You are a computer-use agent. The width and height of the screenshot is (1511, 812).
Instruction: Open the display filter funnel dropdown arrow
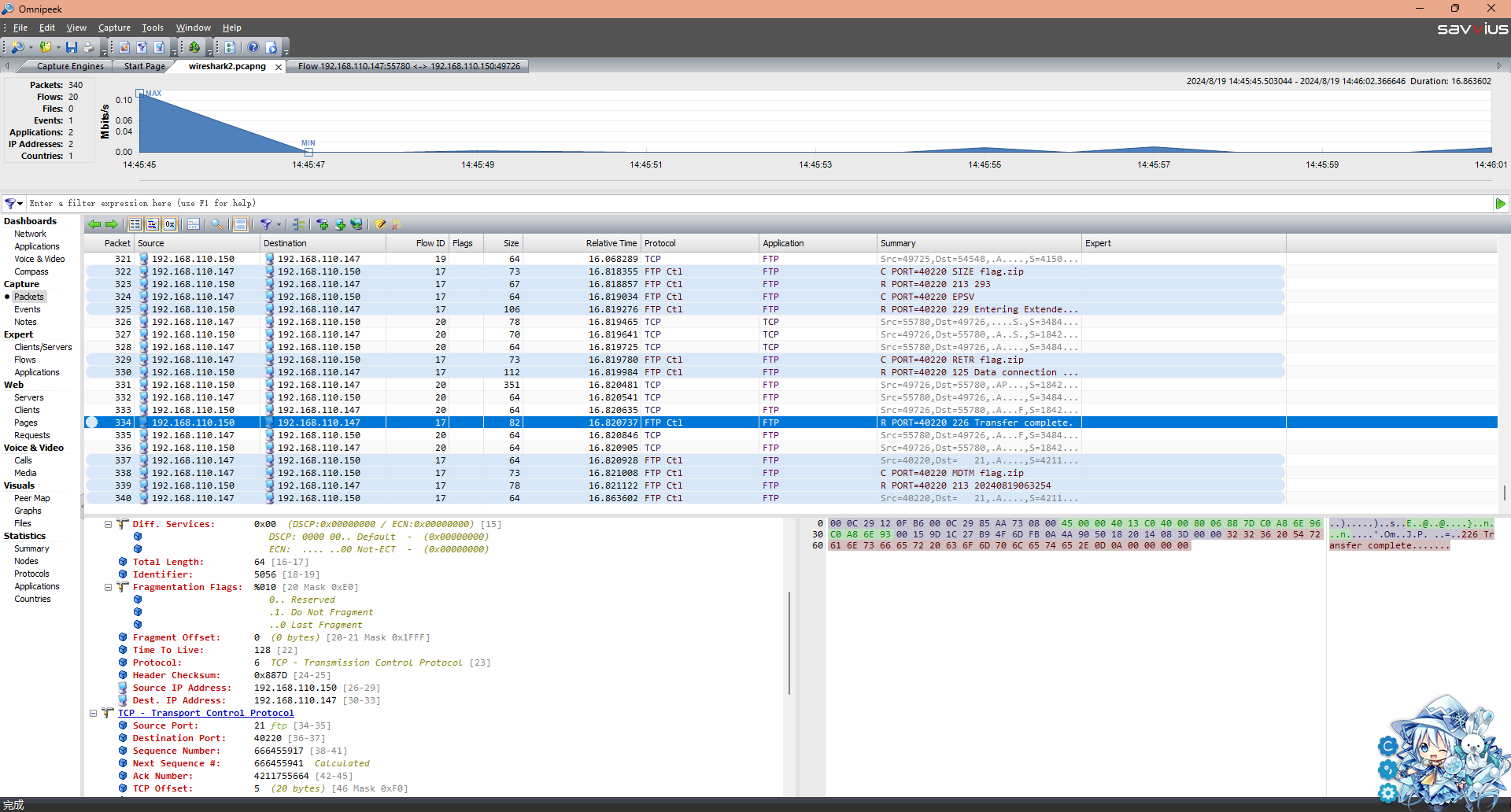coord(20,204)
